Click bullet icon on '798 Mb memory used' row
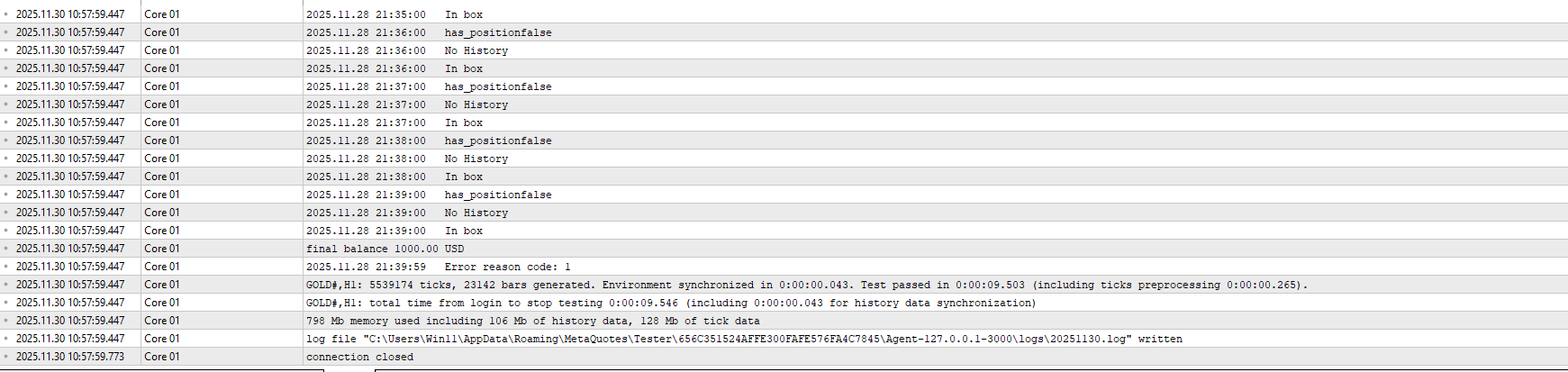1568x372 pixels. click(x=5, y=321)
